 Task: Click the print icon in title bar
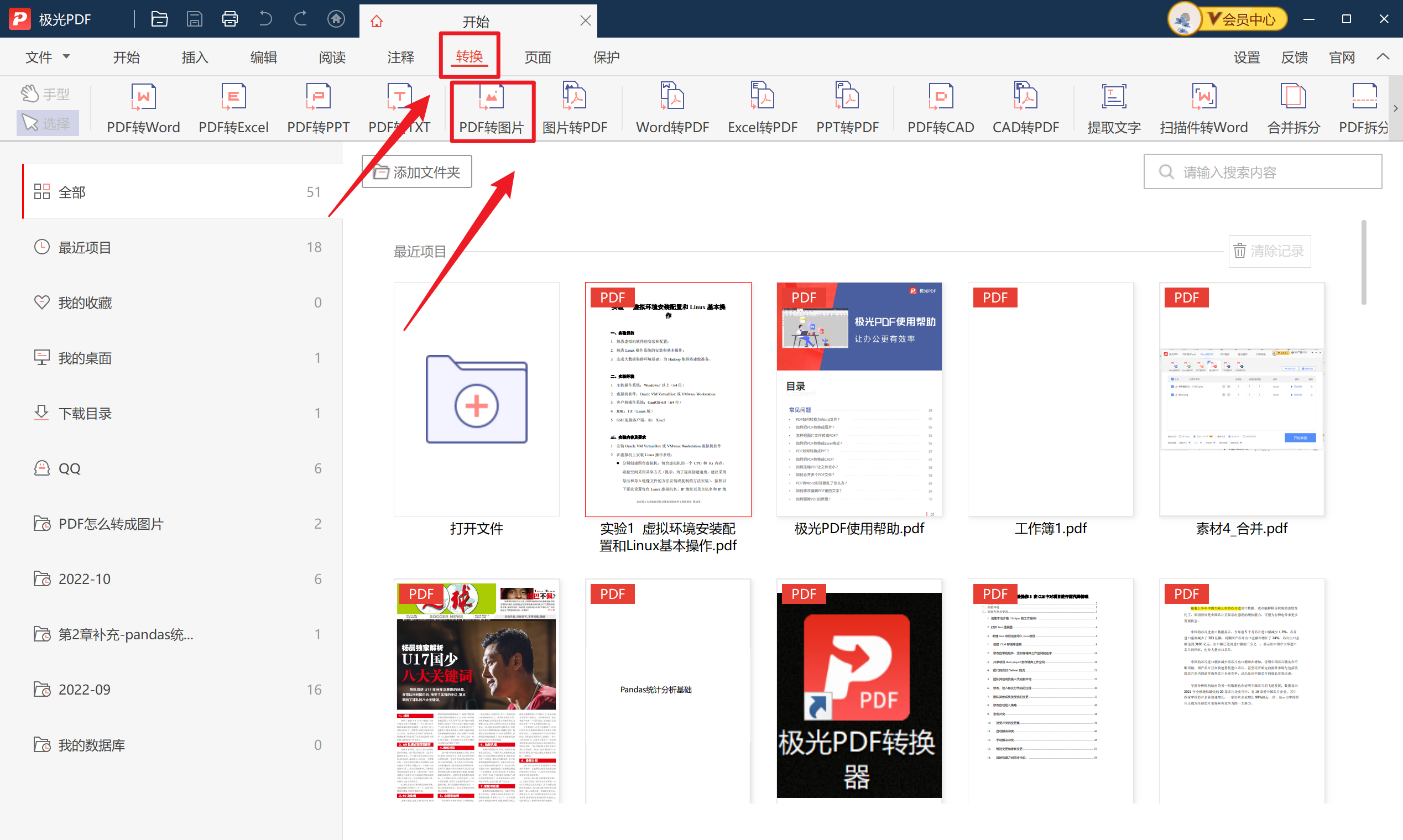(x=230, y=19)
